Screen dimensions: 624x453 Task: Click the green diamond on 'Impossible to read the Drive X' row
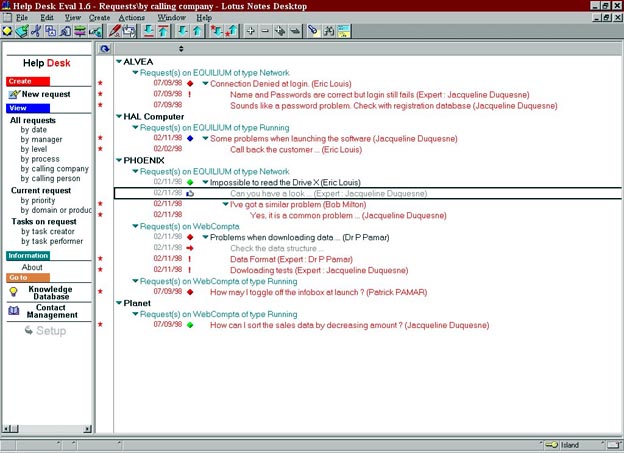190,182
